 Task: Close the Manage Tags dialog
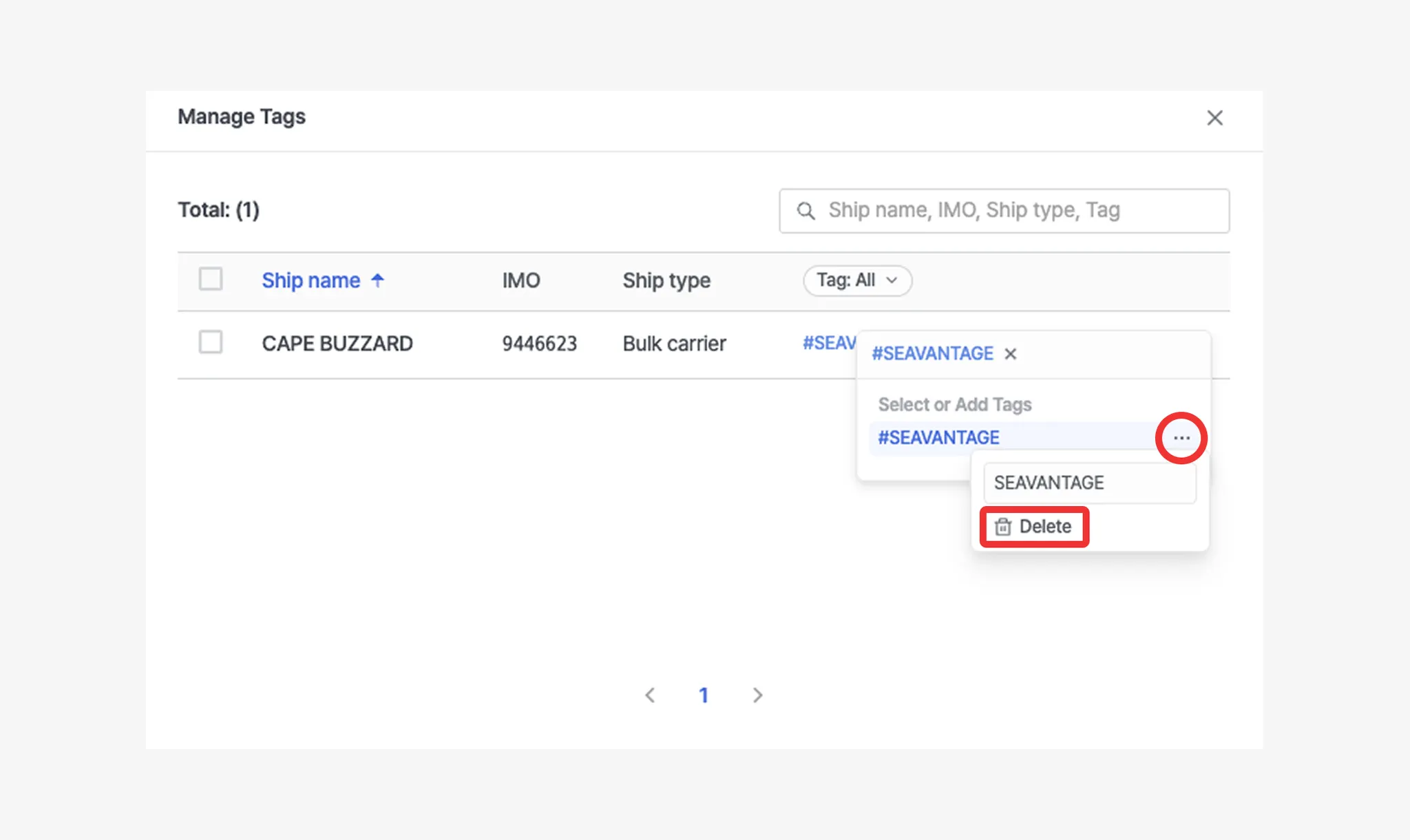coord(1214,118)
